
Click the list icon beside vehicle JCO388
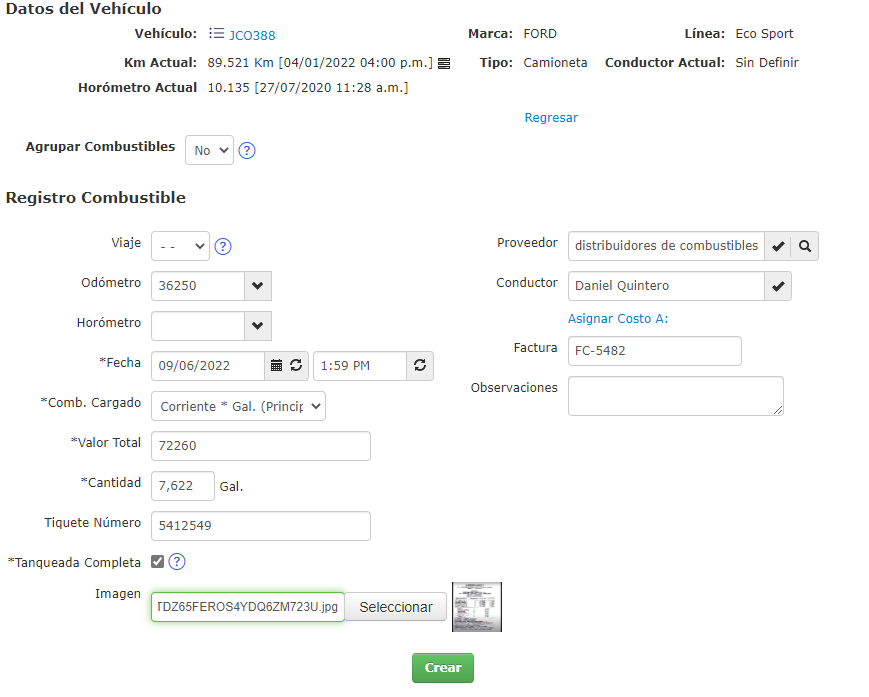pyautogui.click(x=216, y=34)
